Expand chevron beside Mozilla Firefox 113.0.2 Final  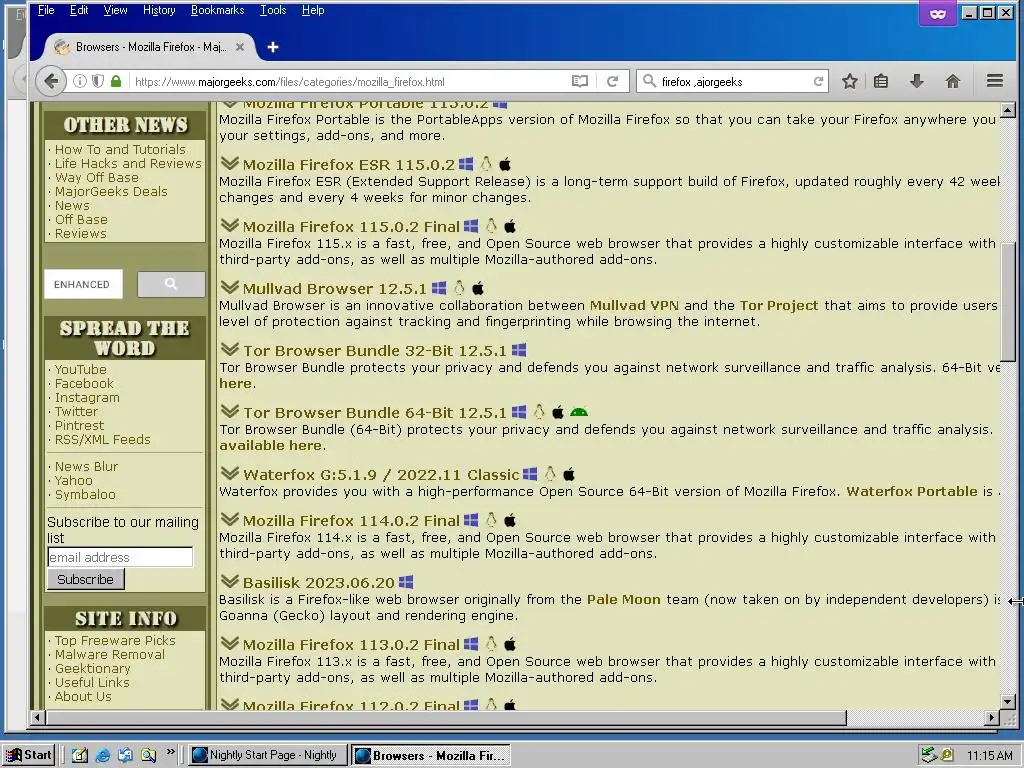click(229, 643)
